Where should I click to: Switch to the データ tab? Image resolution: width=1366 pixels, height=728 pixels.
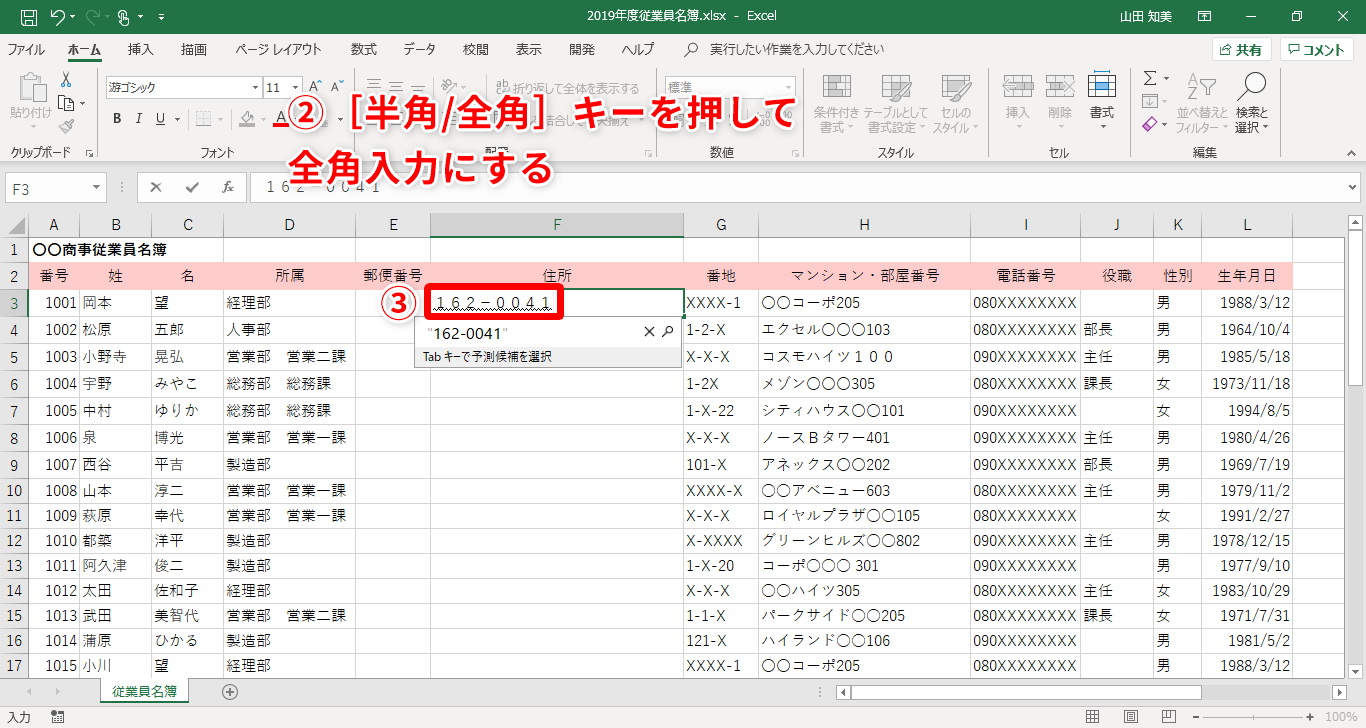(420, 49)
